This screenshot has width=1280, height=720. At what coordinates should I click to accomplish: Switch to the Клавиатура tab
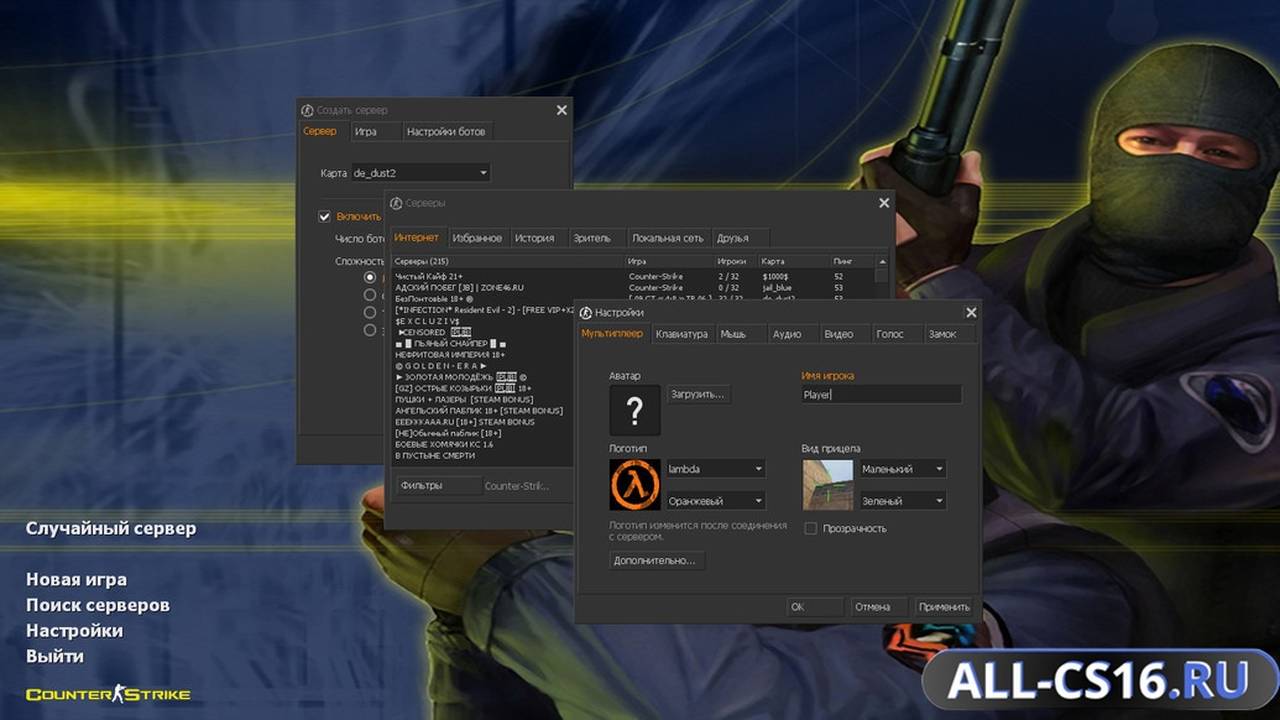click(x=681, y=334)
